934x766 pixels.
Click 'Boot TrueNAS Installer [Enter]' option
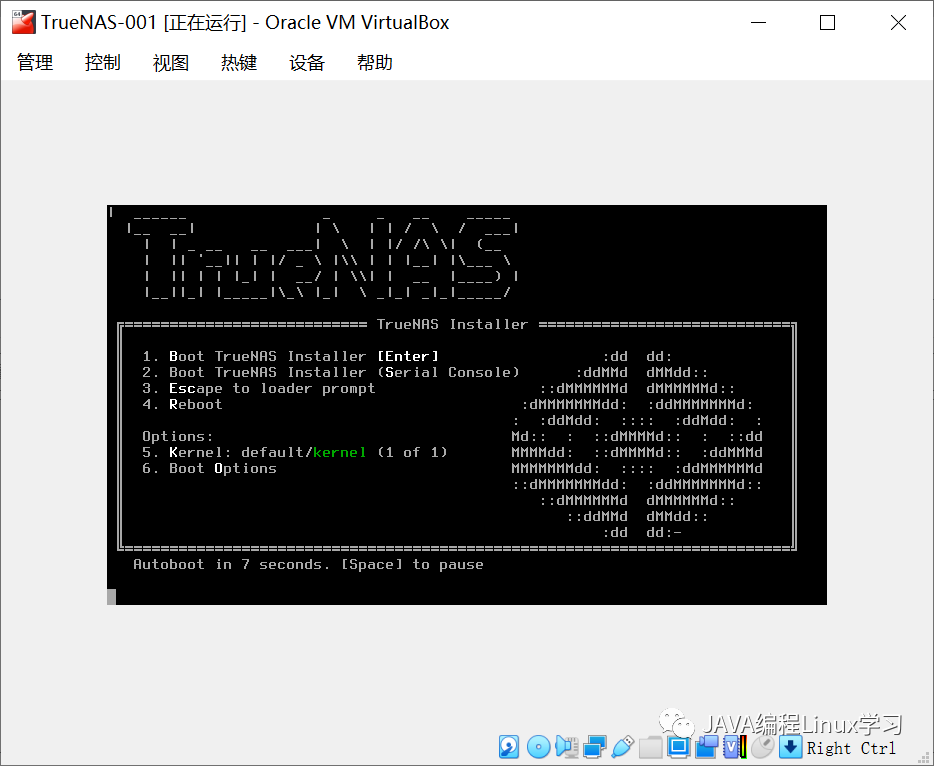[x=291, y=356]
